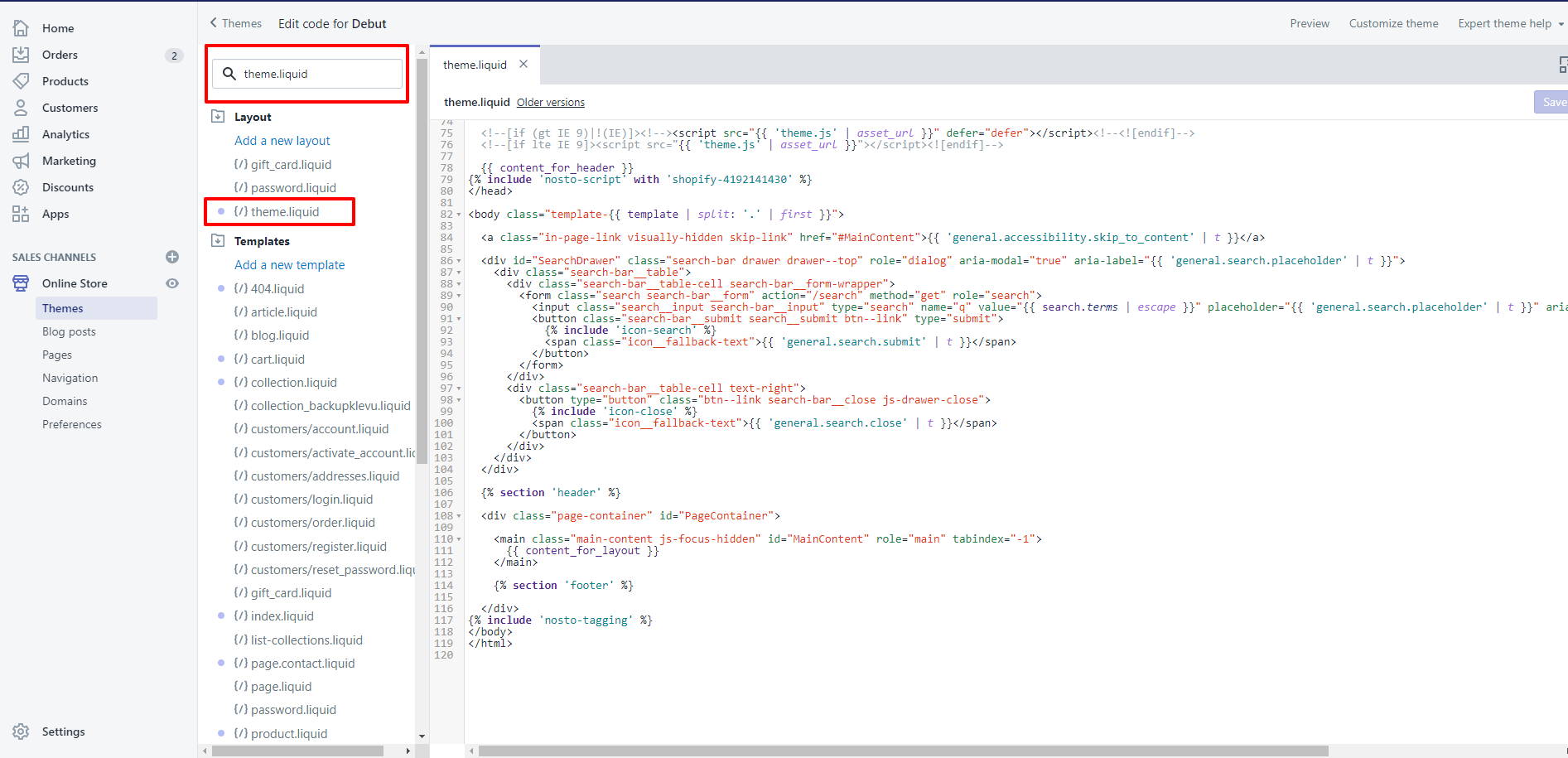
Task: Close the theme.liquid editor tab
Action: pyautogui.click(x=523, y=64)
